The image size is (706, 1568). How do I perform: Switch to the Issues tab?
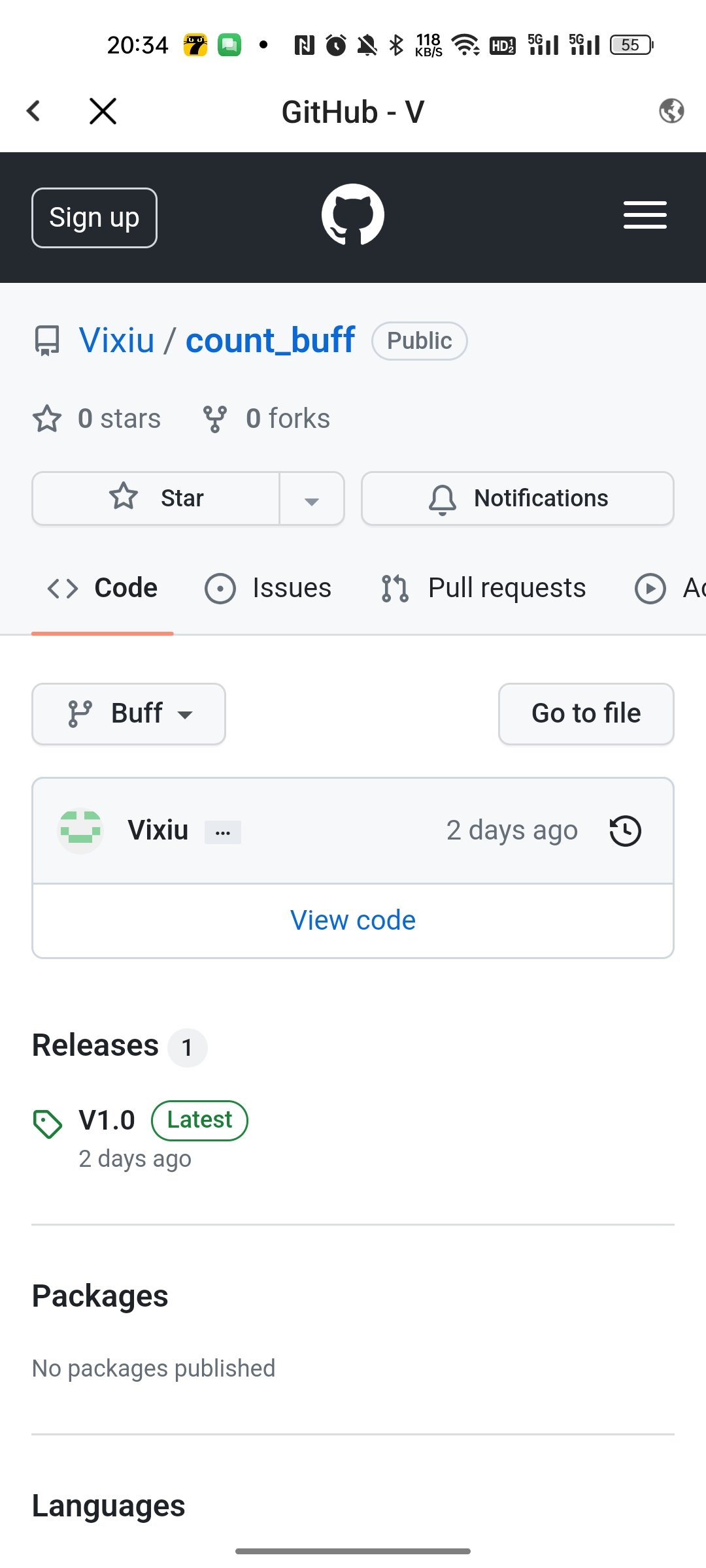tap(268, 588)
